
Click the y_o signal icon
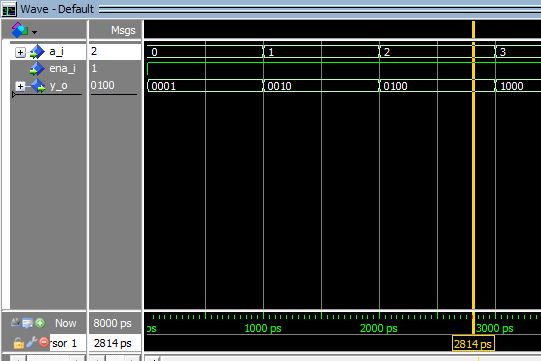pos(38,86)
